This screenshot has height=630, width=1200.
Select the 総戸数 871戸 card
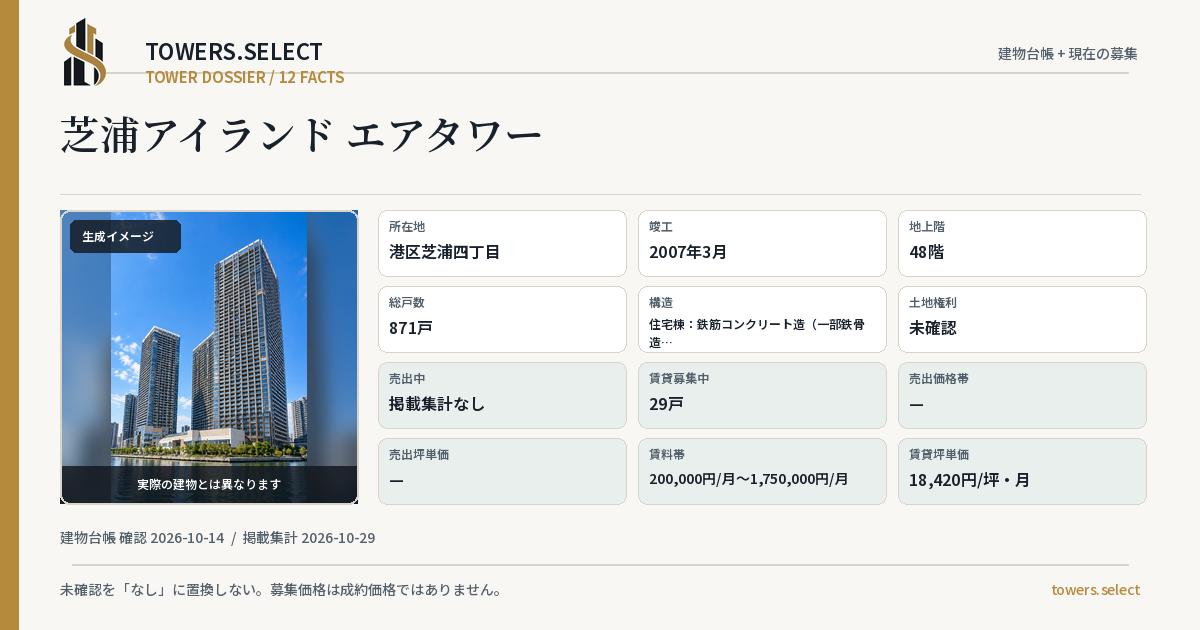(x=502, y=319)
